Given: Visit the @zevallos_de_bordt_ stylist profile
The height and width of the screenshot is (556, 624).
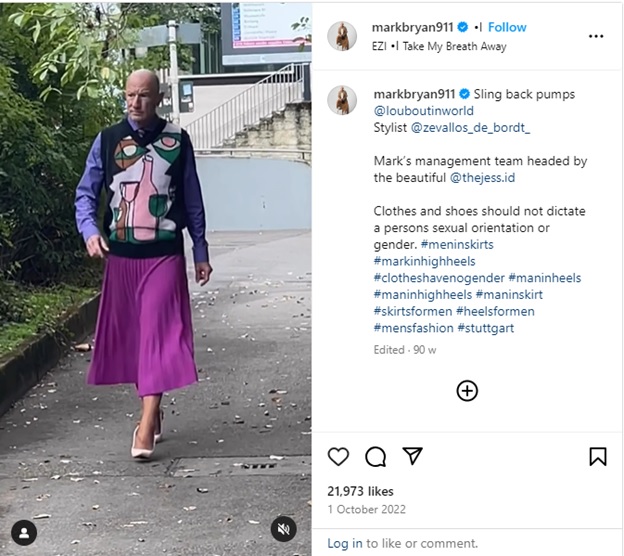Looking at the screenshot, I should (x=470, y=128).
